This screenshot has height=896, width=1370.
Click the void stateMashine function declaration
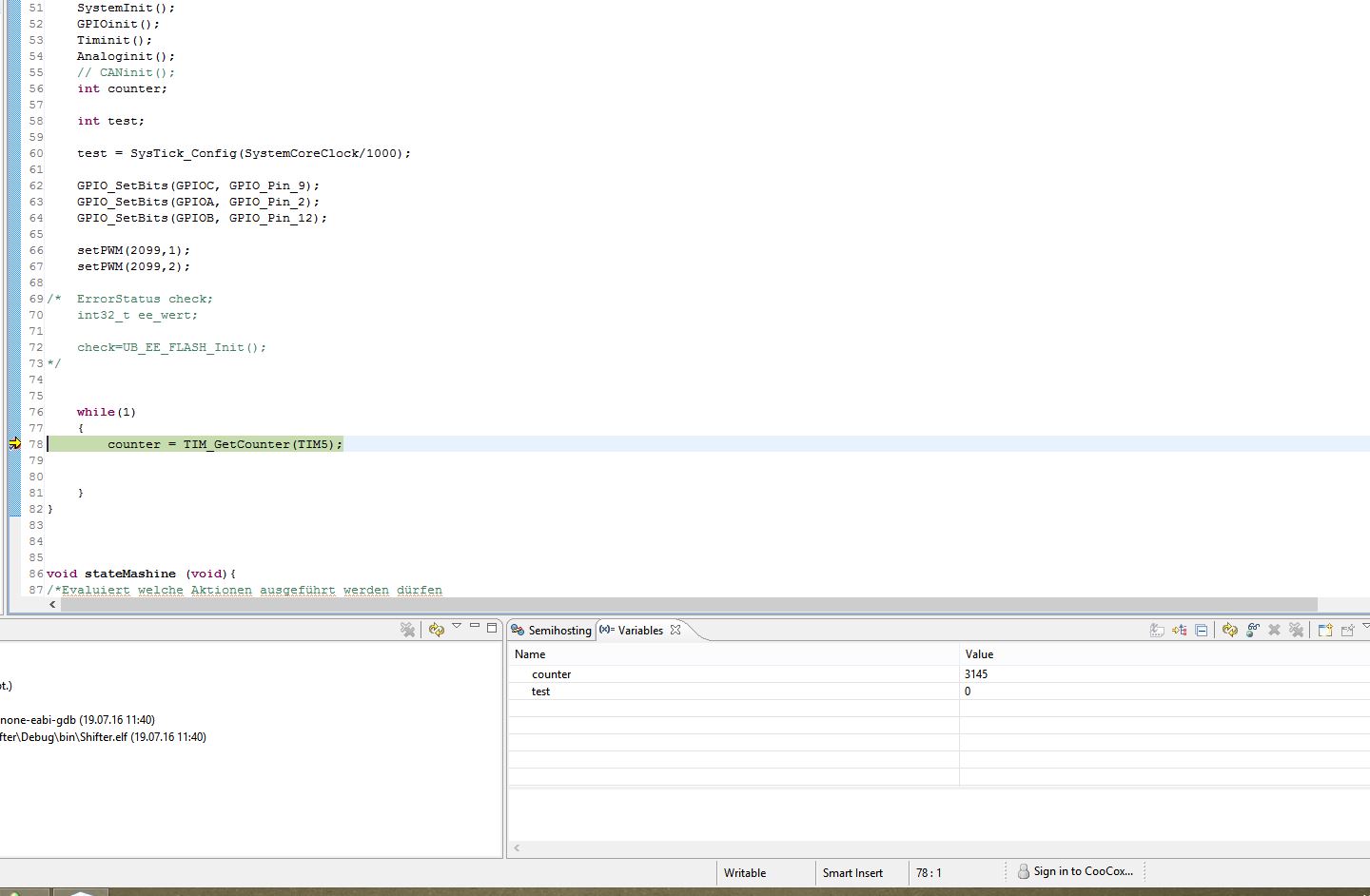141,574
